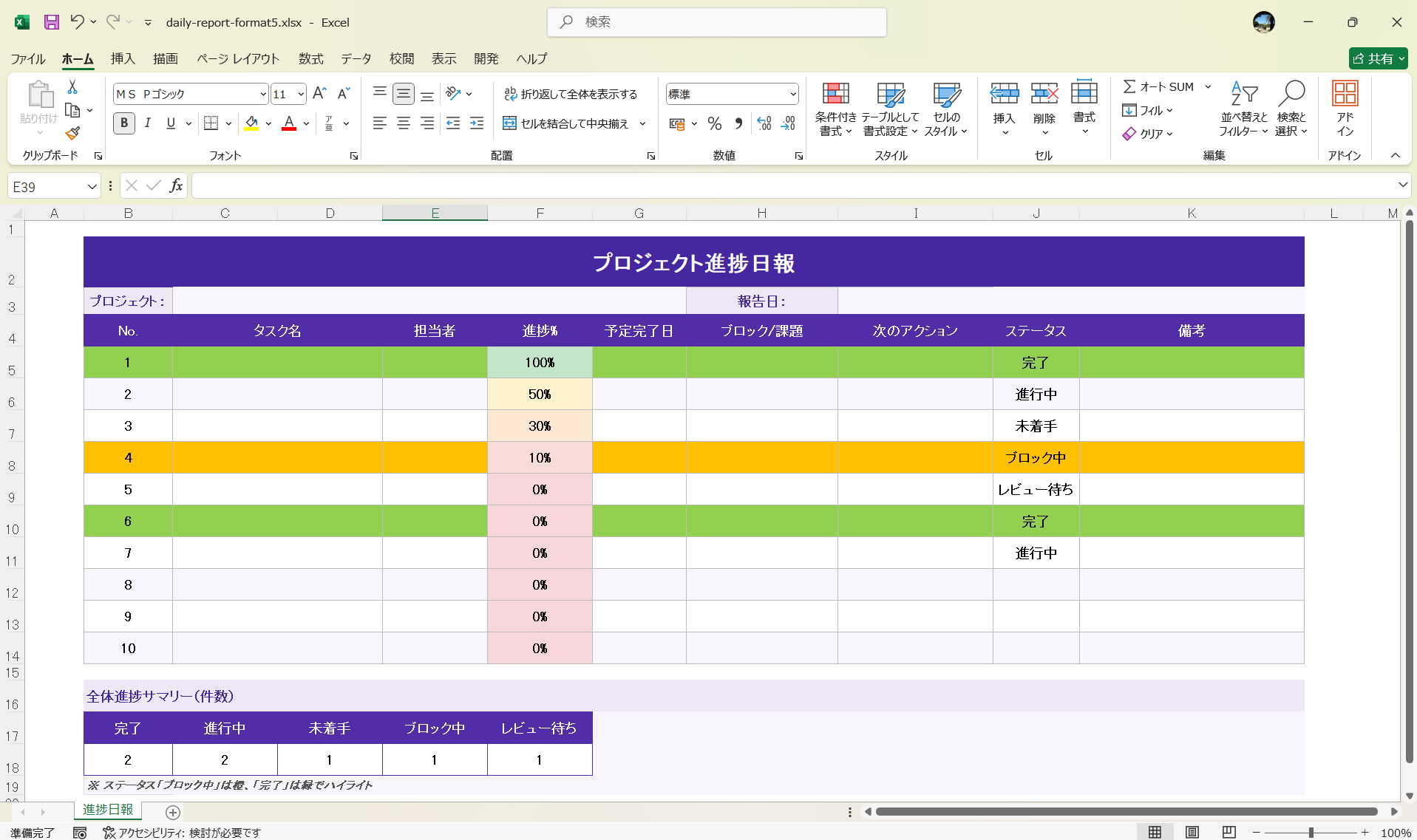Switch to the 挿入 ribbon tab
The height and width of the screenshot is (840, 1417).
point(123,58)
